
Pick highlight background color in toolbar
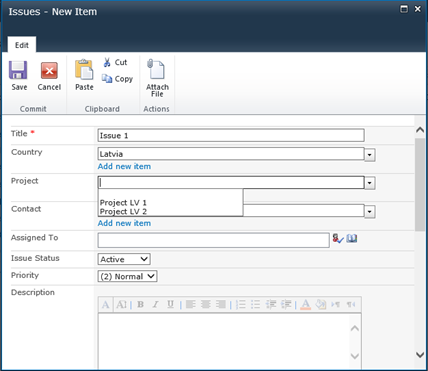[321, 304]
